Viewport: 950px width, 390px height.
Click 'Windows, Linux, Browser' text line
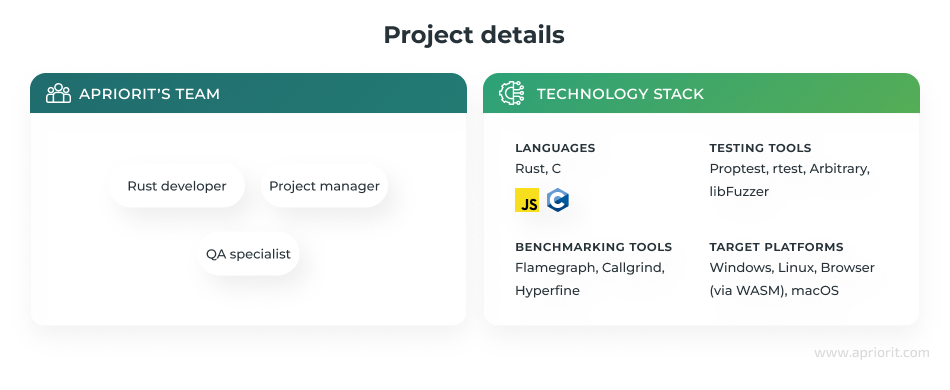pyautogui.click(x=792, y=268)
